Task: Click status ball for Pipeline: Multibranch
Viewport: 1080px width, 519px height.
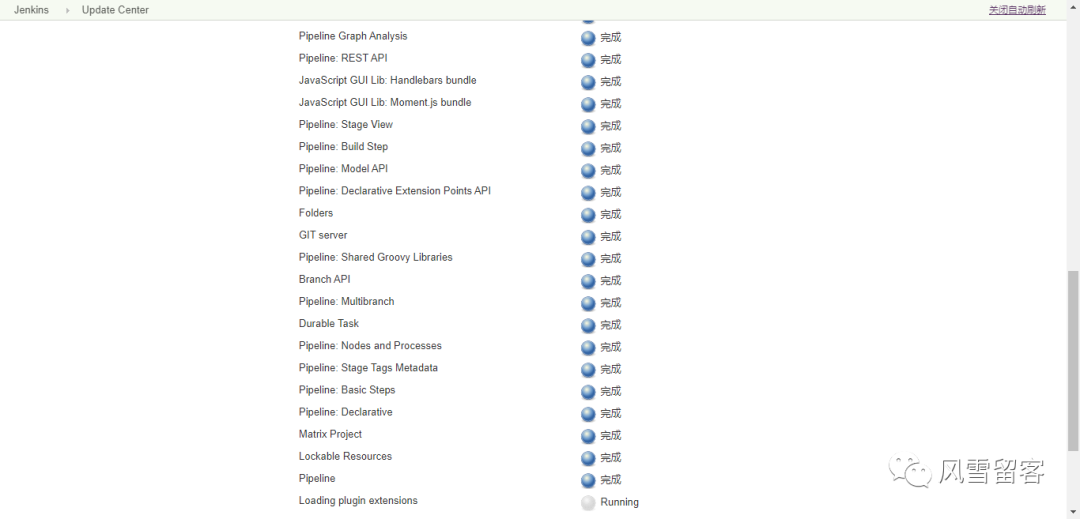Action: [588, 303]
